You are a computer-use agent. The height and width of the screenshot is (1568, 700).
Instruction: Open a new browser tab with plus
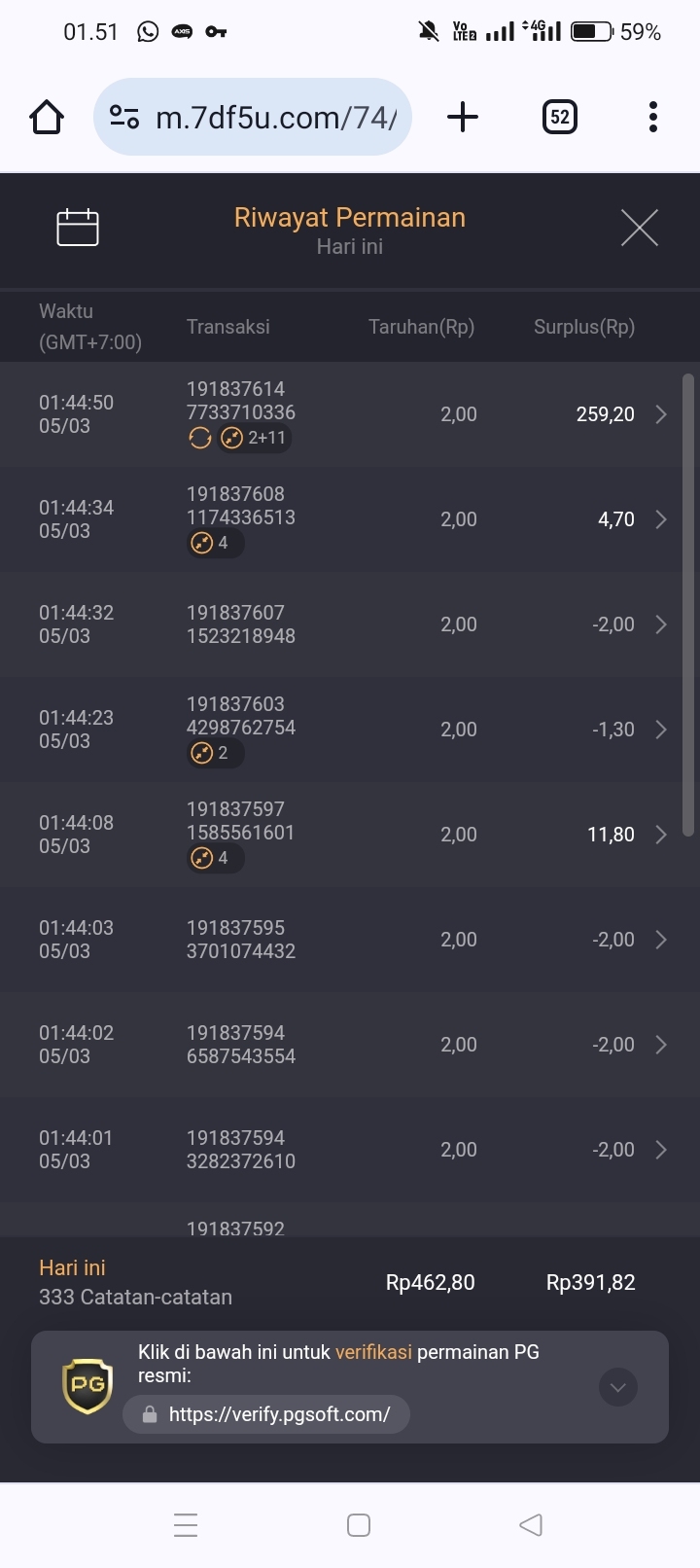pos(463,117)
